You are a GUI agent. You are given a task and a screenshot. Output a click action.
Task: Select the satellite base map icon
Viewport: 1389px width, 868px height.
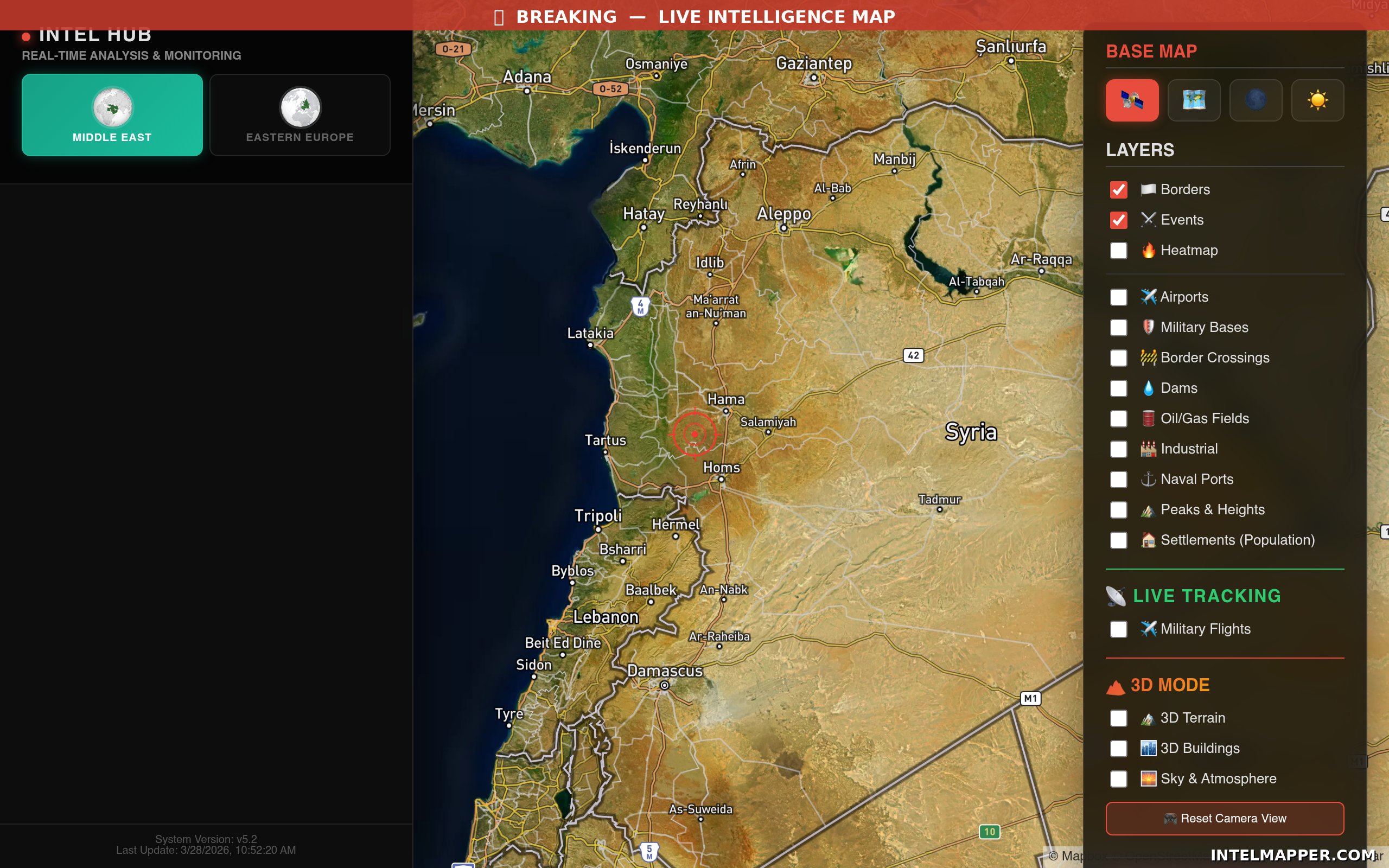tap(1132, 100)
